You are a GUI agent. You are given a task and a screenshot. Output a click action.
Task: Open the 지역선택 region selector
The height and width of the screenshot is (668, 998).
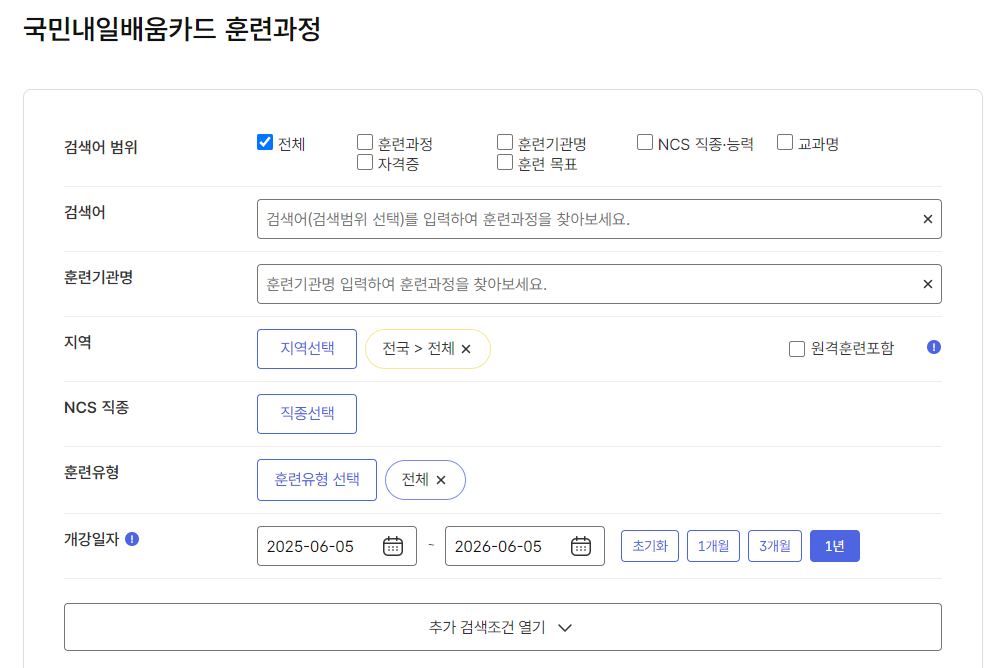pyautogui.click(x=306, y=348)
